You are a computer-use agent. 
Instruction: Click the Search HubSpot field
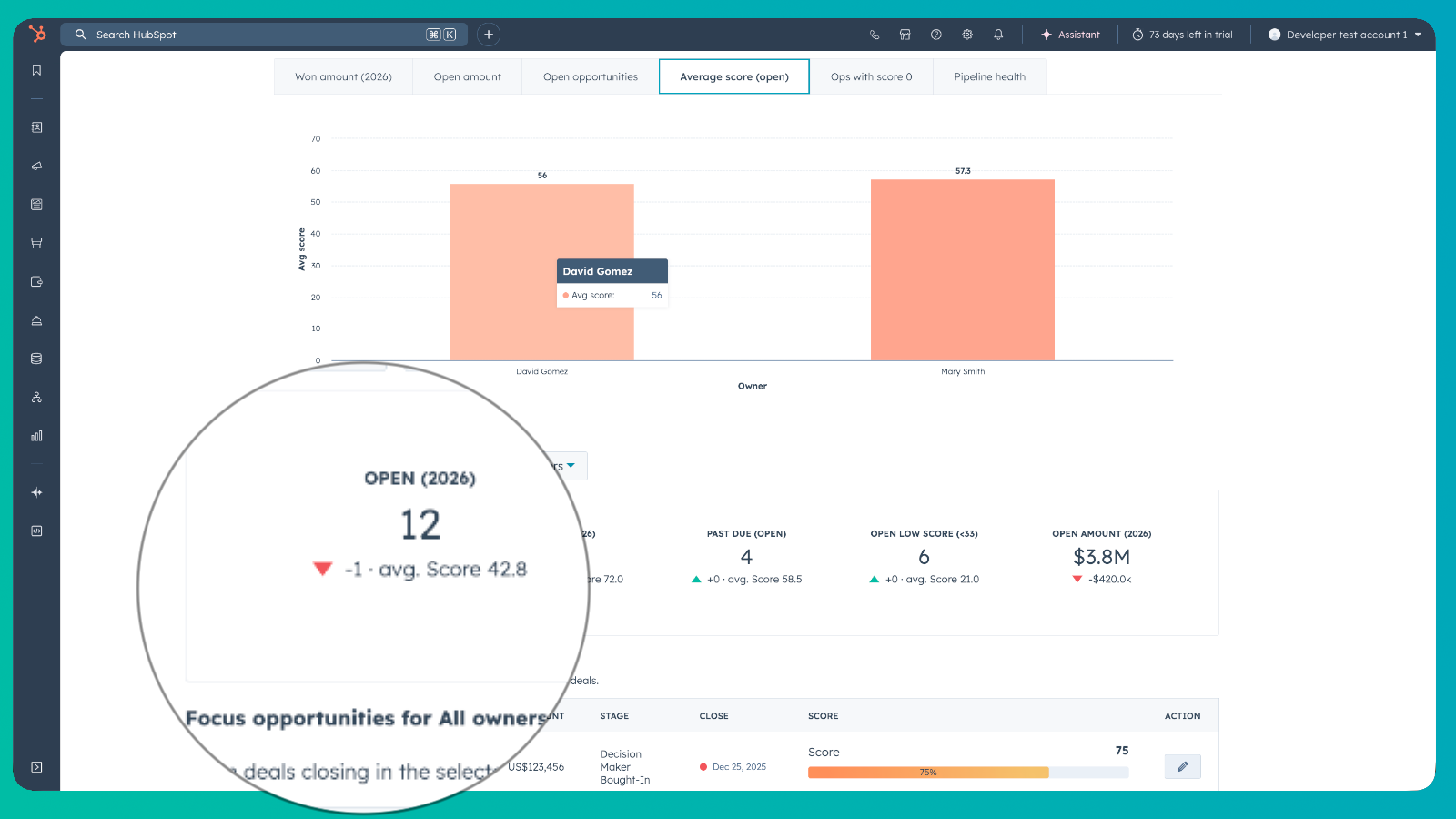[255, 35]
